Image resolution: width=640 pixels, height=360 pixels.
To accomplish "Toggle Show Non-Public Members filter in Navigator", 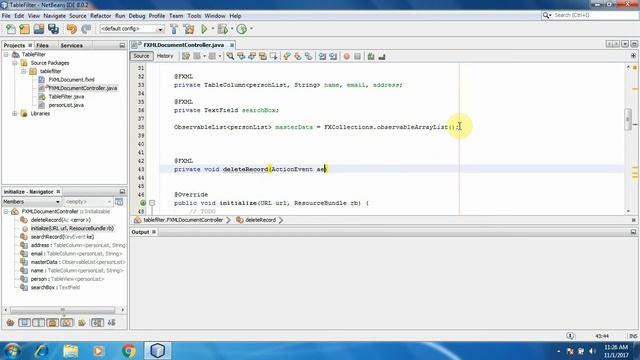I will point(53,322).
